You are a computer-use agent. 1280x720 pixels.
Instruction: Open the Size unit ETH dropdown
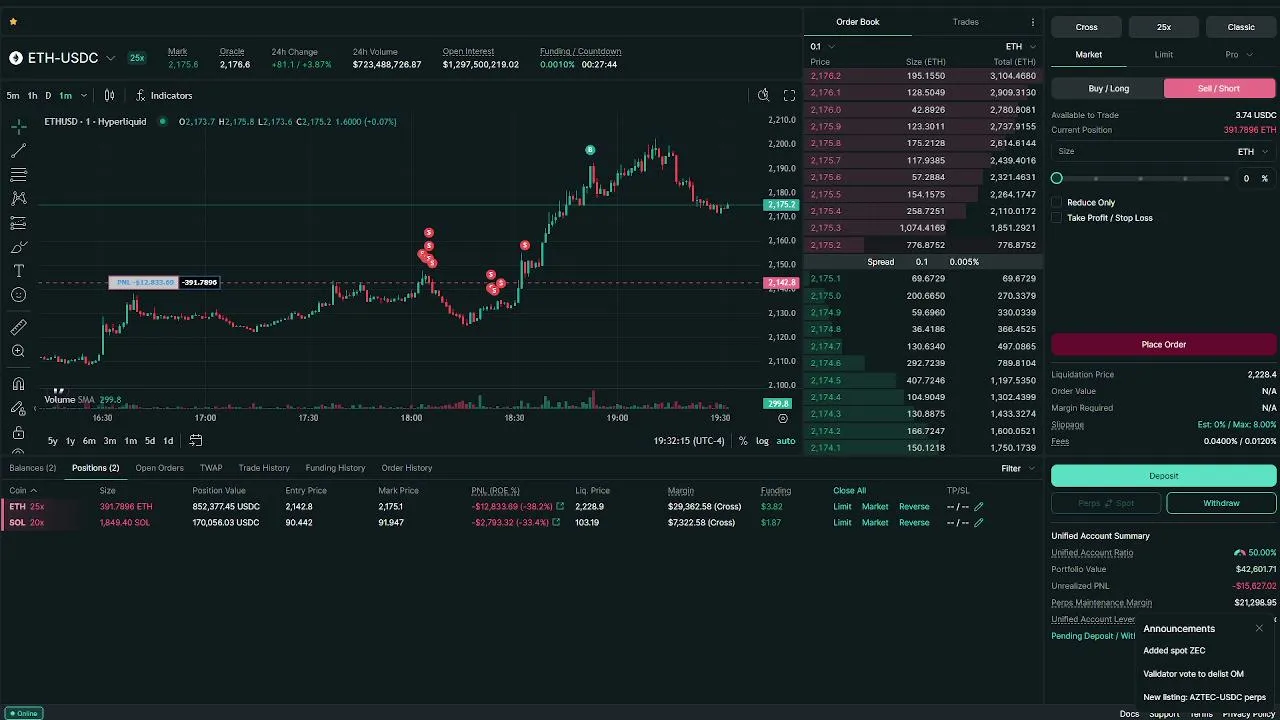(x=1253, y=152)
